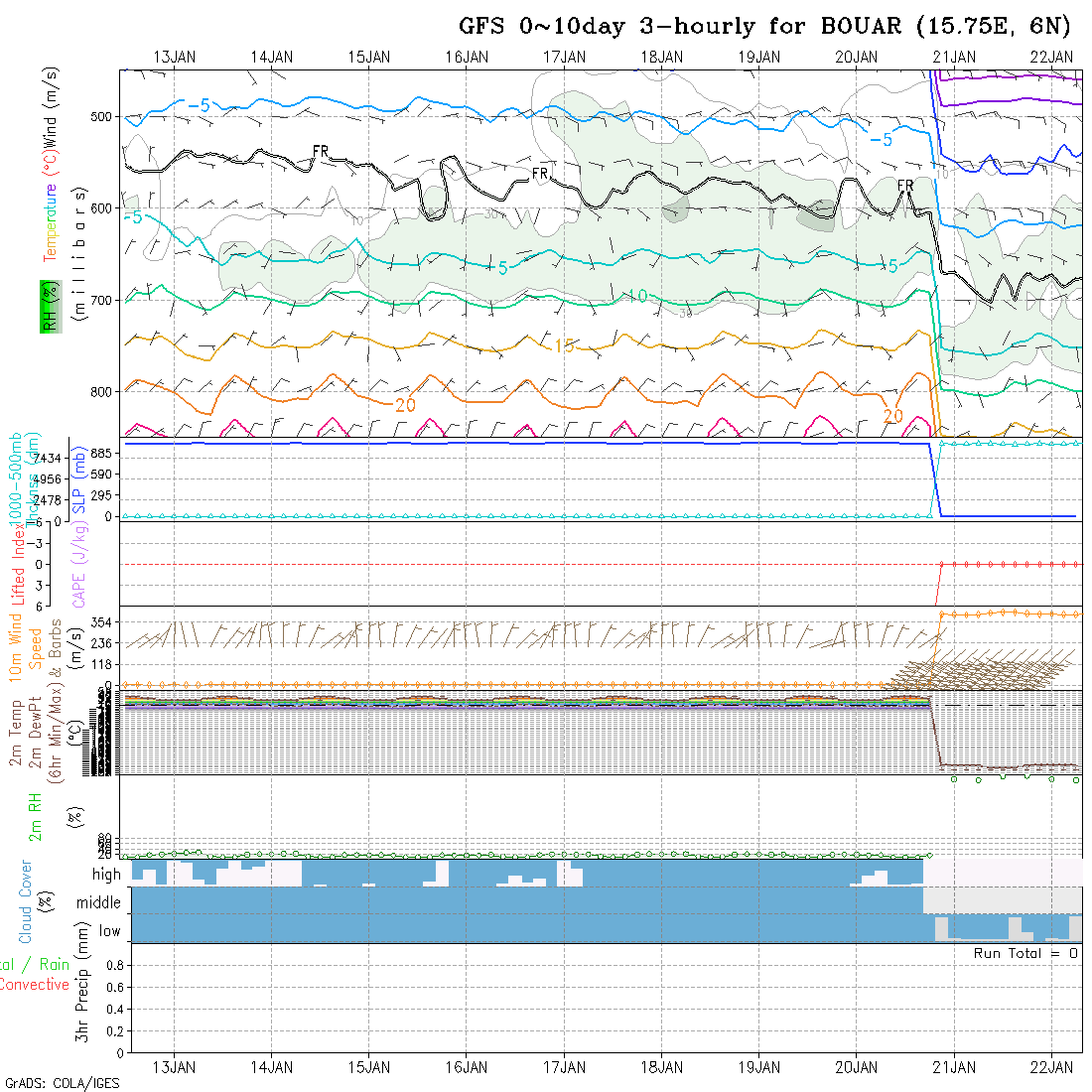Click the green 10 contour label near 18JAN
The image size is (1092, 1092).
click(637, 296)
